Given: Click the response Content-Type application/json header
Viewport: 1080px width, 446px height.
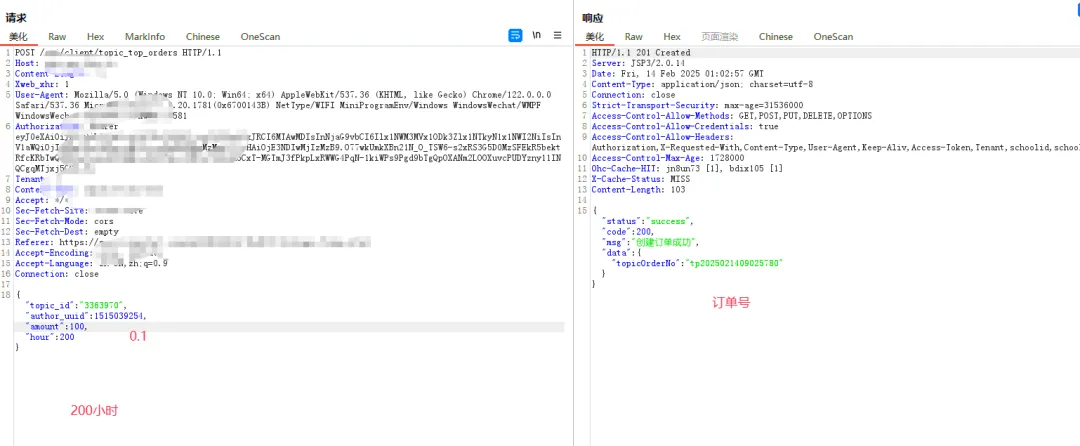Looking at the screenshot, I should coord(702,84).
